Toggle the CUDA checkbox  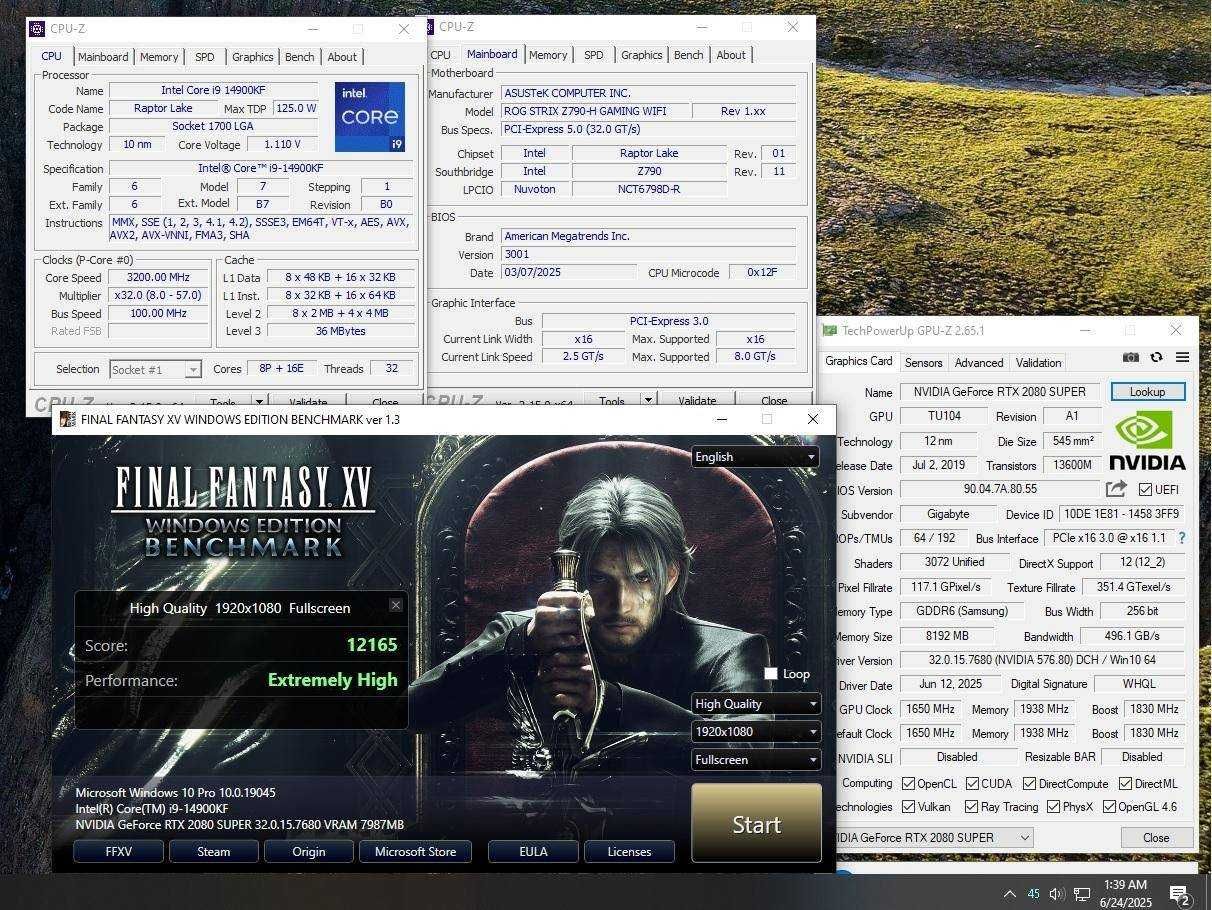(973, 783)
